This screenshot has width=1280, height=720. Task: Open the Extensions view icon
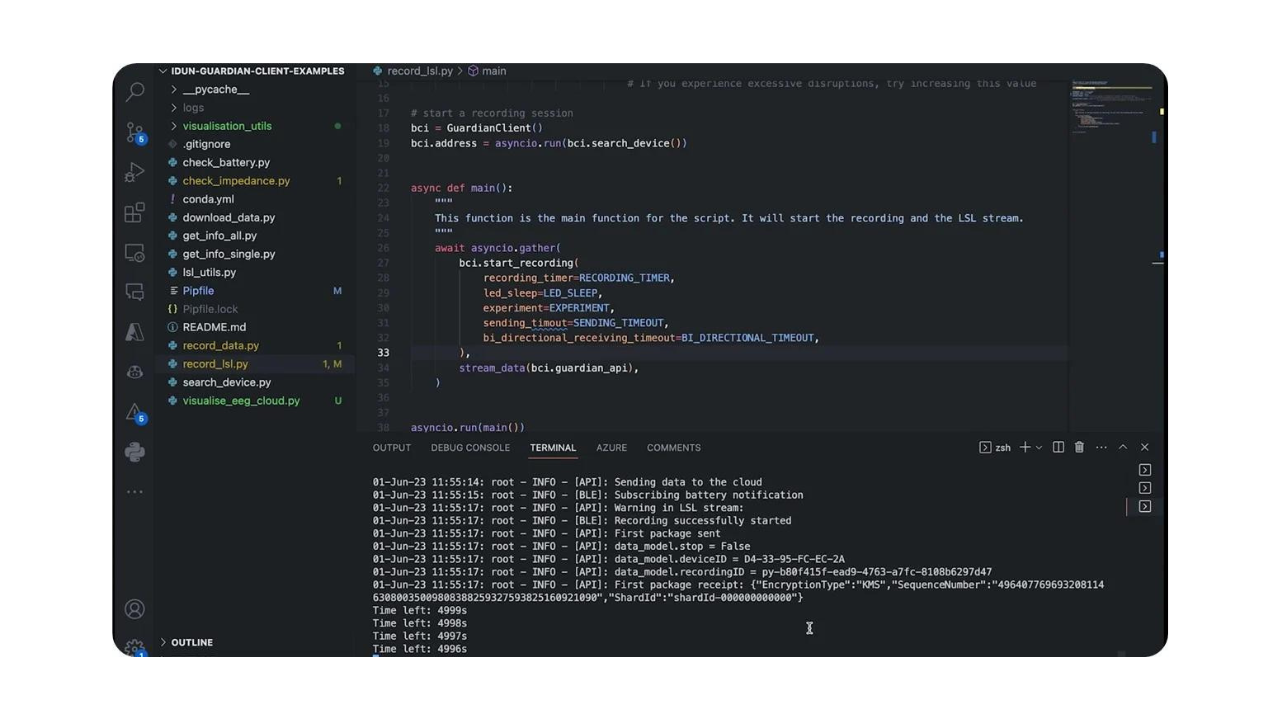(135, 212)
